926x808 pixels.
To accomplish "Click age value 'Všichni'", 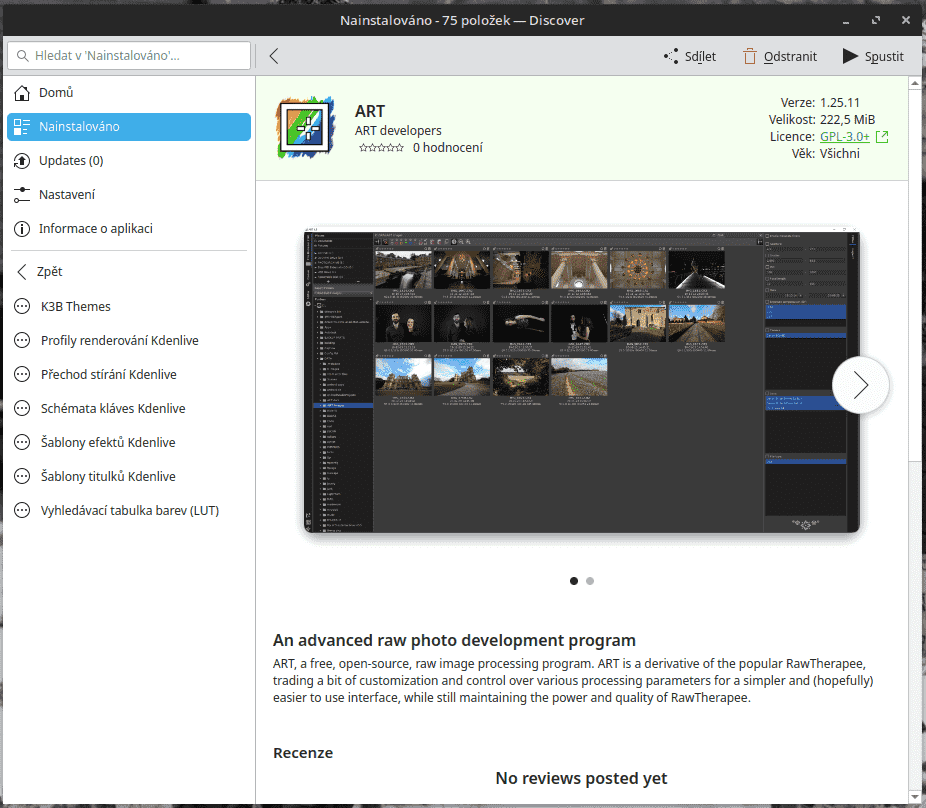I will click(840, 154).
